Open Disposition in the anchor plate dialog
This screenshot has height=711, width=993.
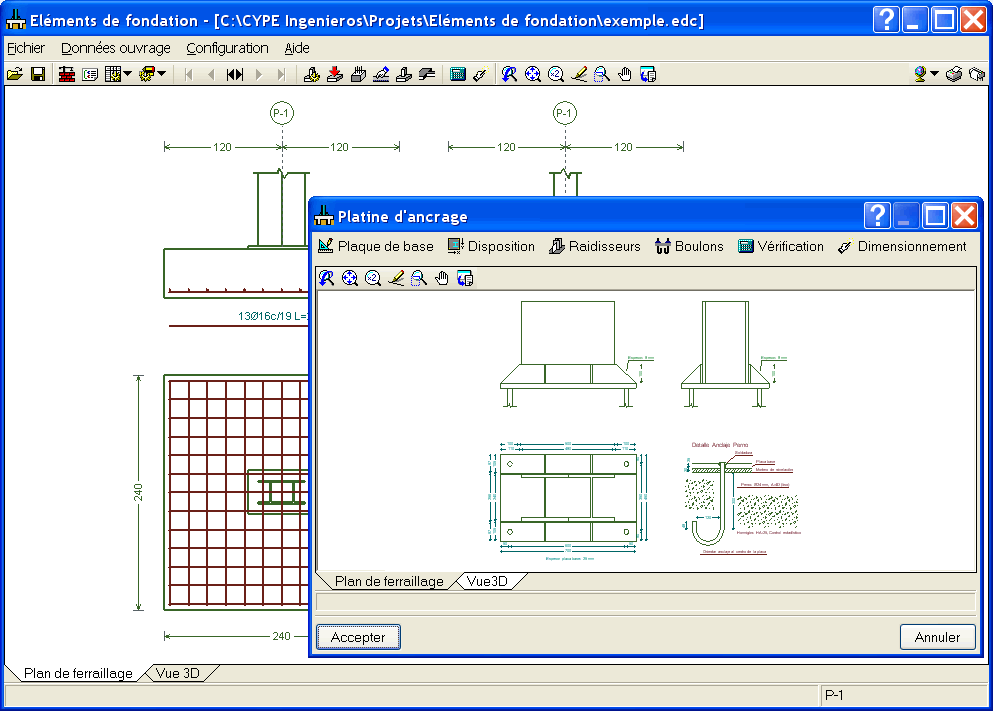point(491,246)
